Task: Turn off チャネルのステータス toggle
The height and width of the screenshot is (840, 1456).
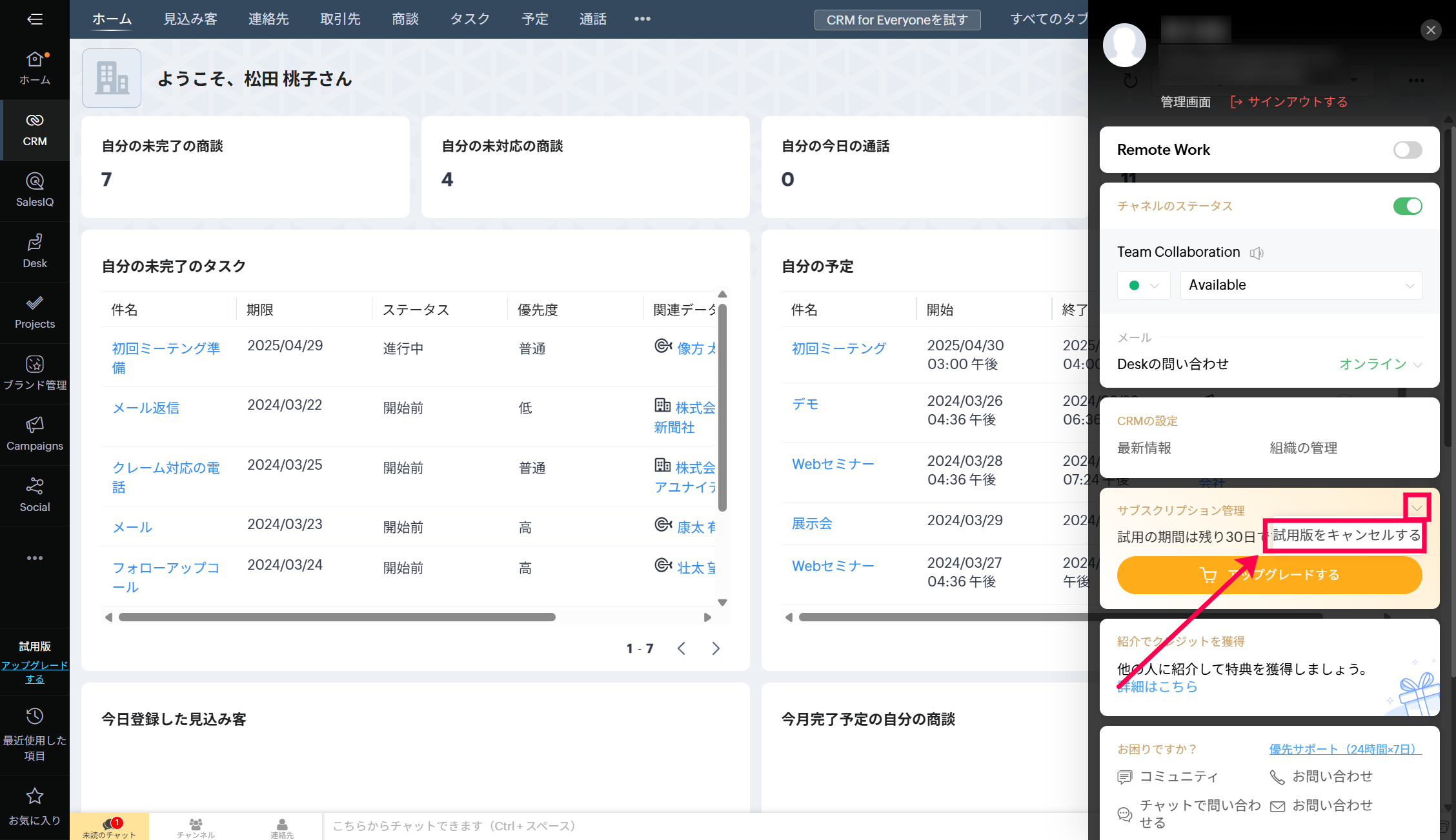Action: [1407, 206]
